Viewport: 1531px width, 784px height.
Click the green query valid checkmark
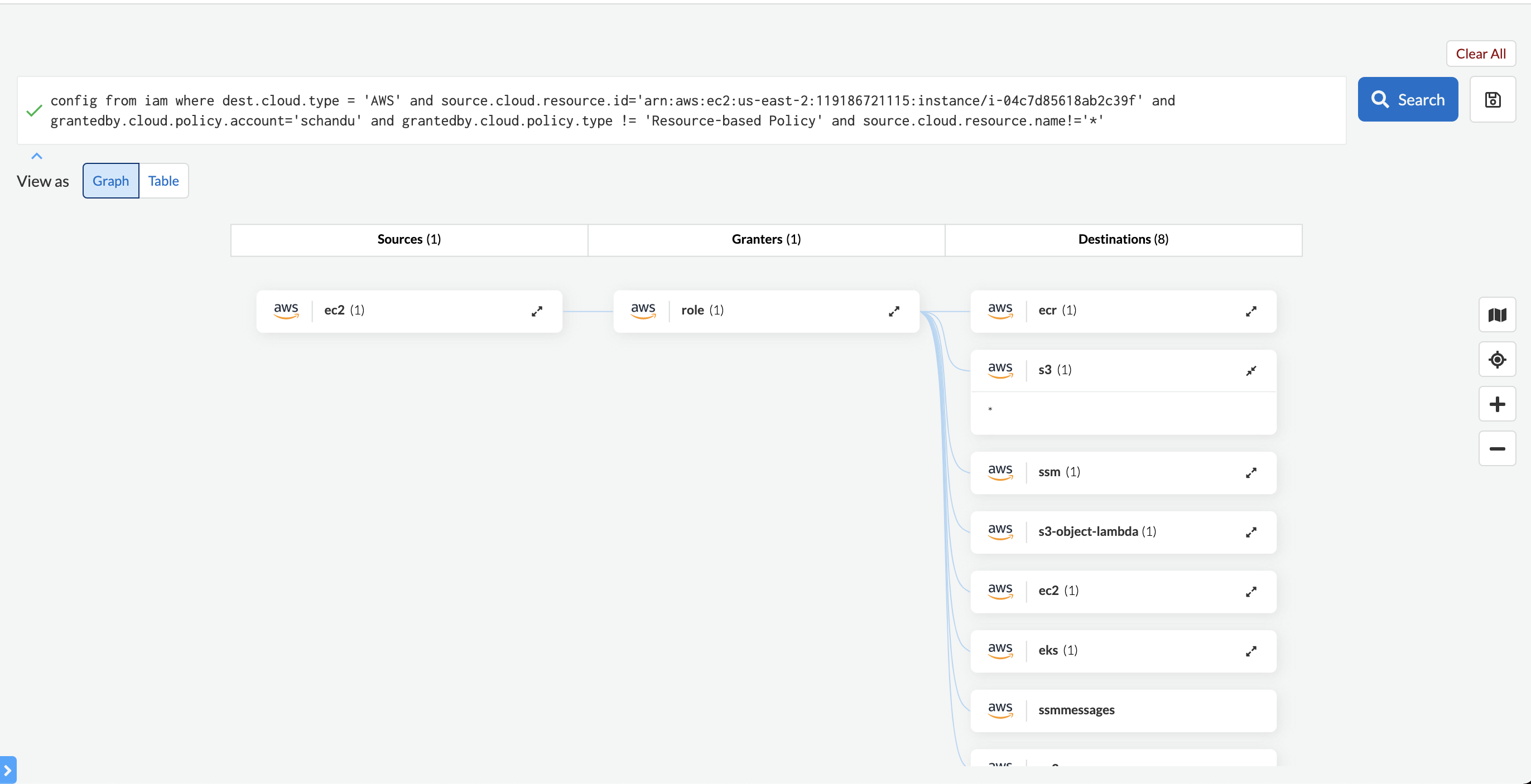34,110
